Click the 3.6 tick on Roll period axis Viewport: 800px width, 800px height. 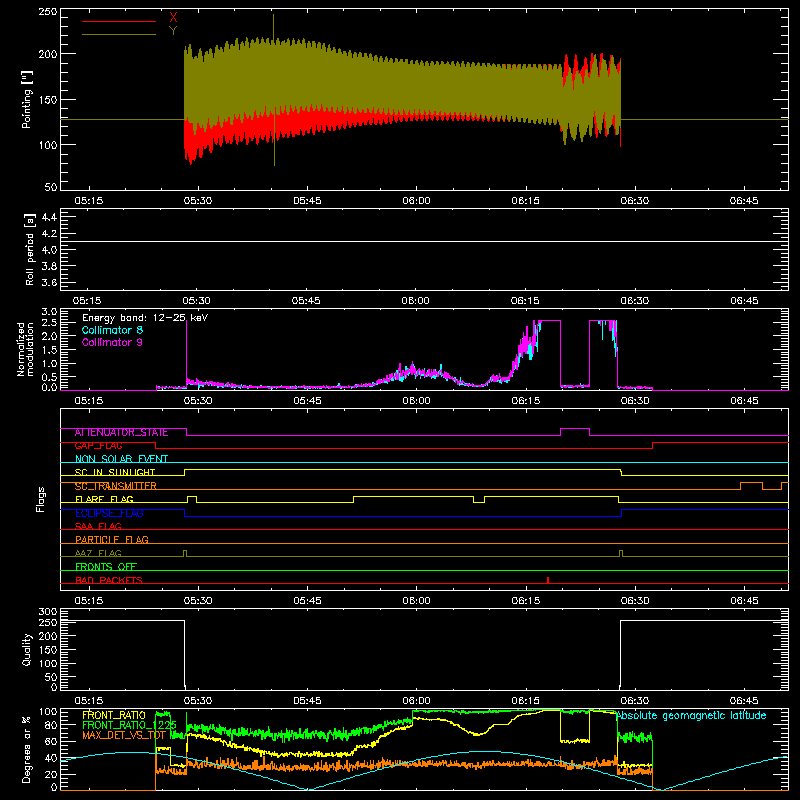[49, 282]
